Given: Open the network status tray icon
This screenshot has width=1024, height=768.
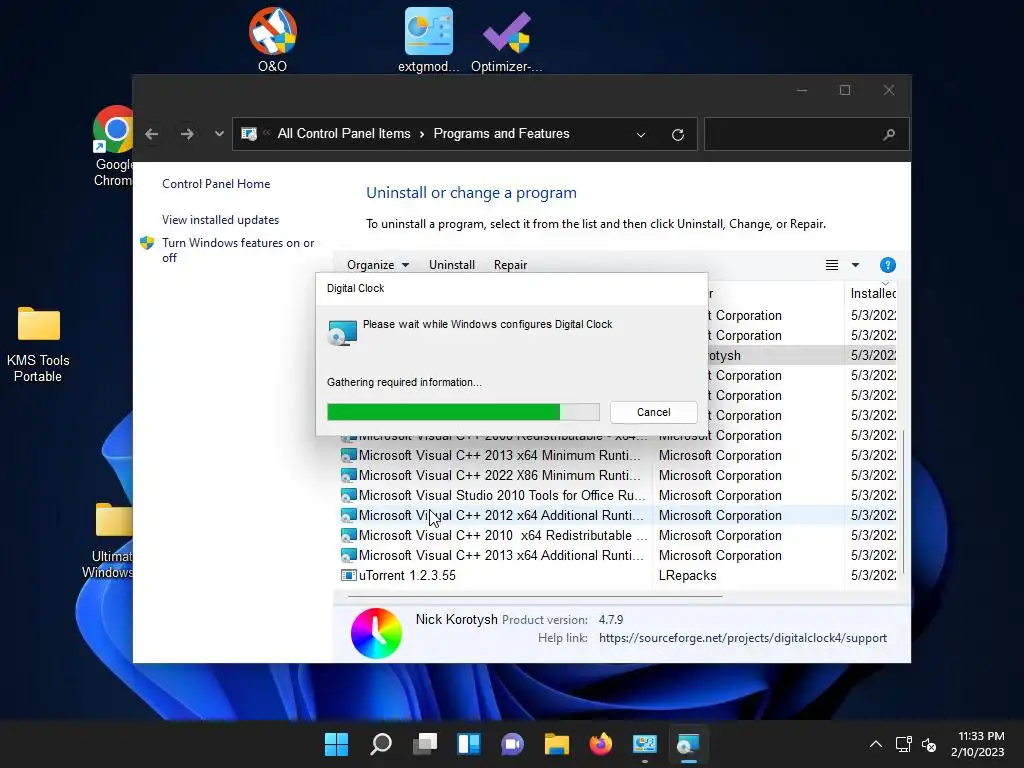Looking at the screenshot, I should [904, 744].
